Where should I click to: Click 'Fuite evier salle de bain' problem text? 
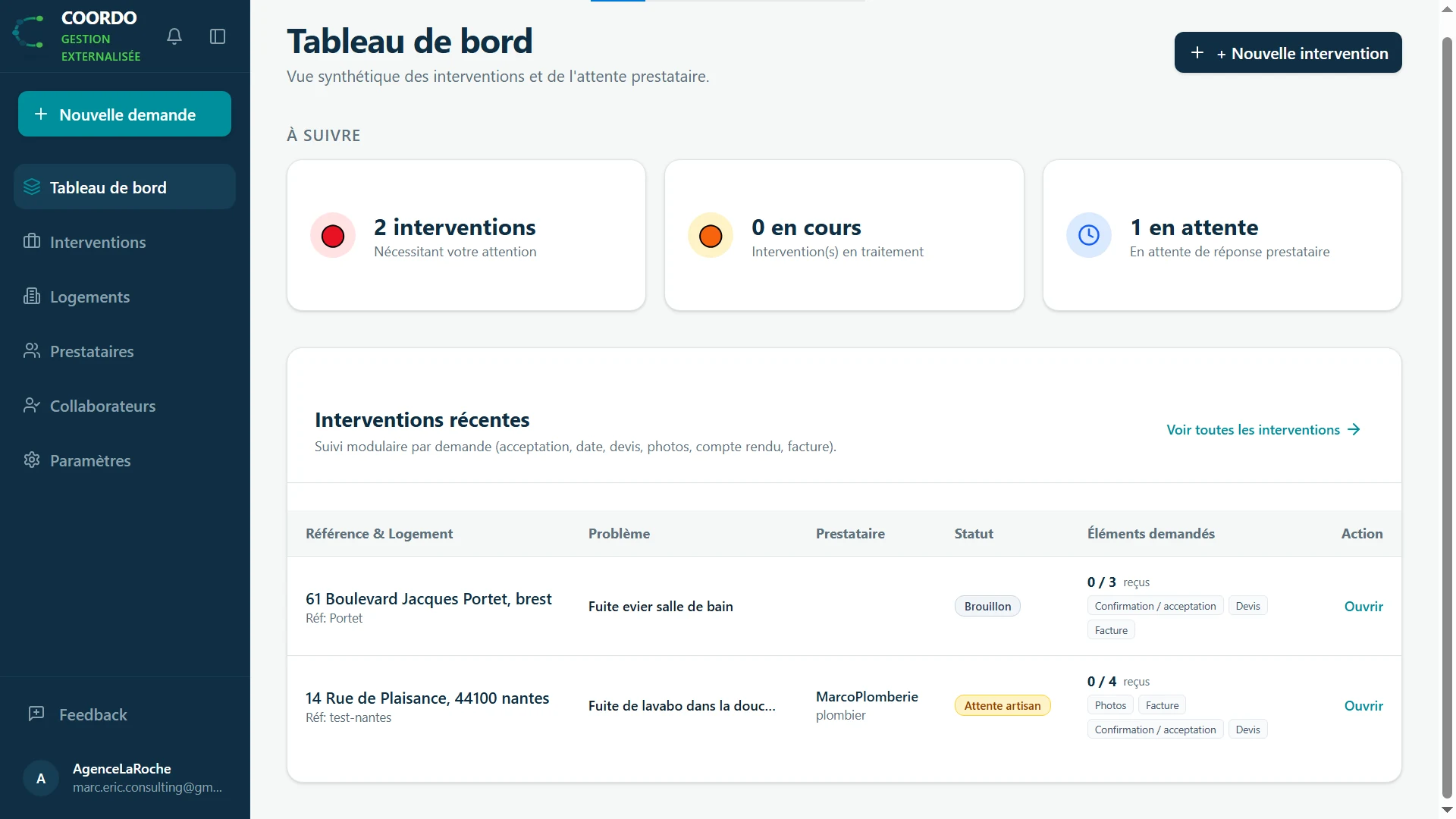point(661,606)
